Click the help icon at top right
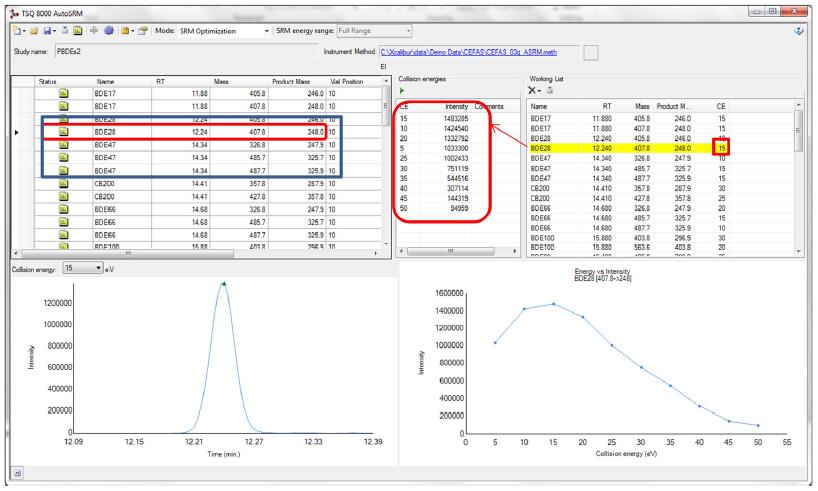This screenshot has height=491, width=818. [x=806, y=31]
